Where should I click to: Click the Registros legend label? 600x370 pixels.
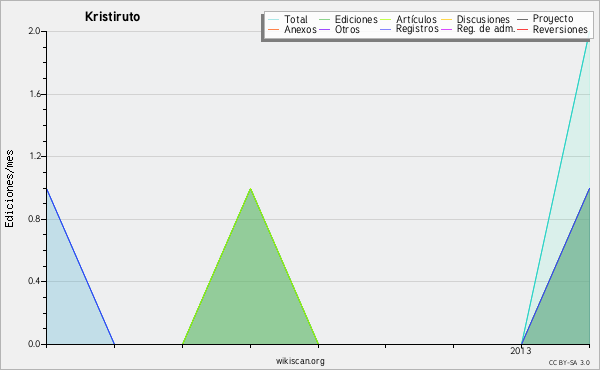click(417, 29)
